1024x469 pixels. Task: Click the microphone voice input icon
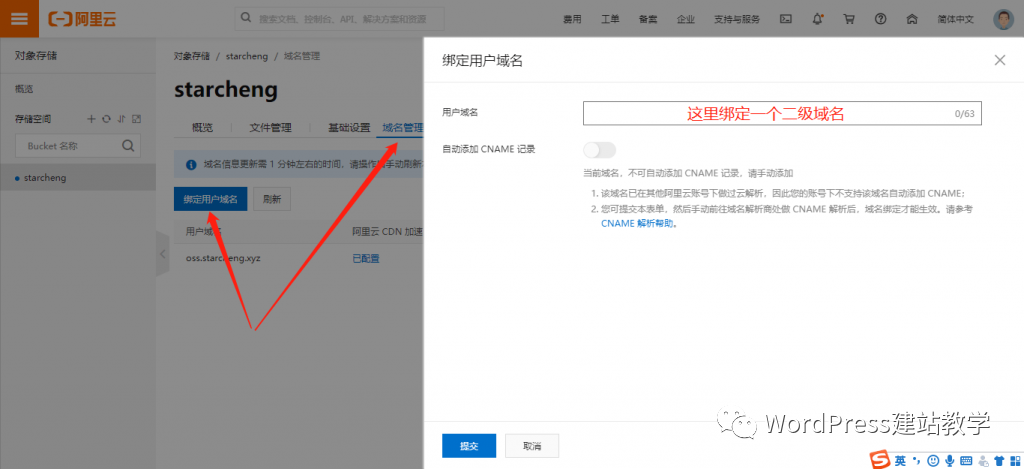(x=949, y=460)
